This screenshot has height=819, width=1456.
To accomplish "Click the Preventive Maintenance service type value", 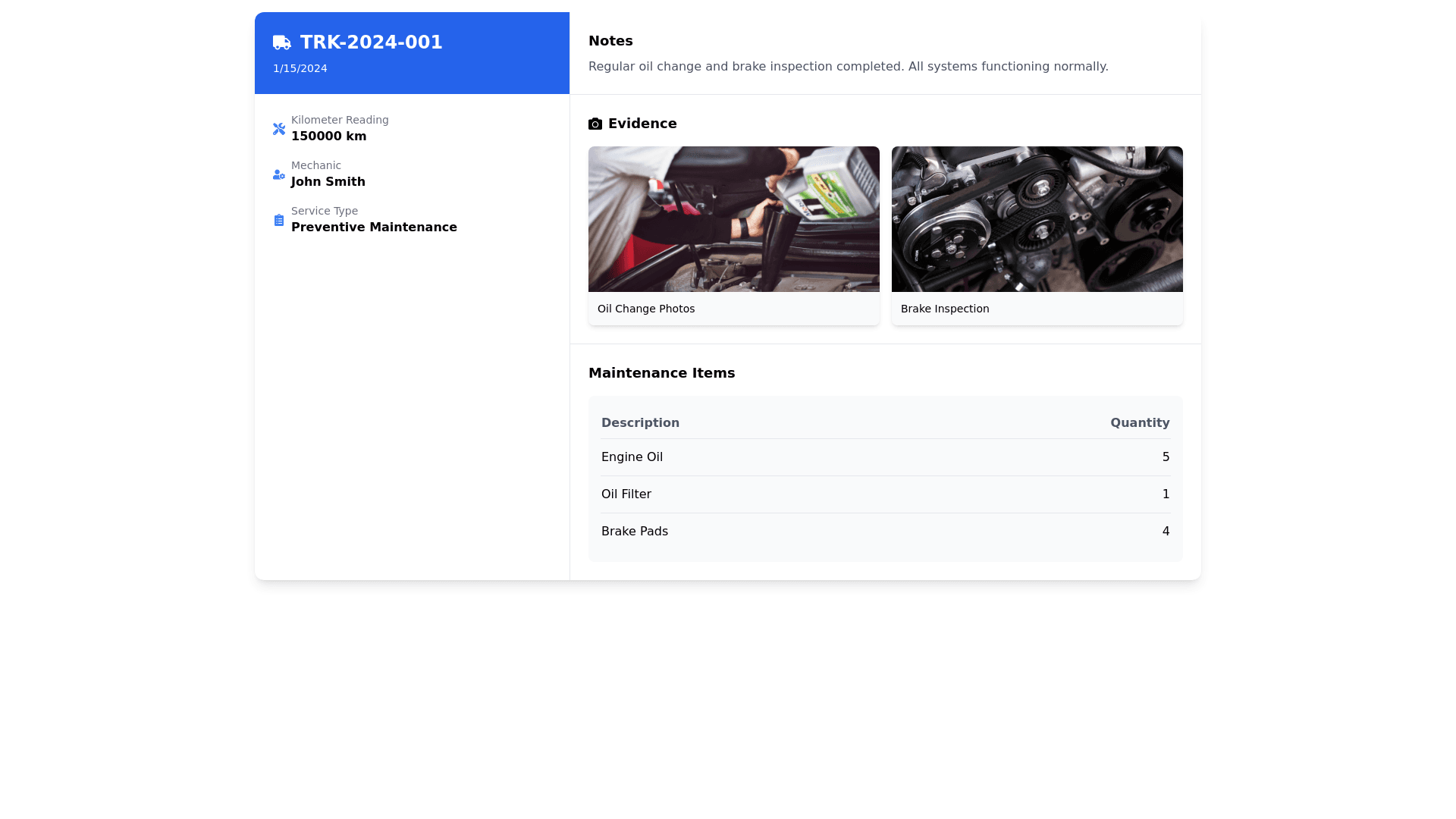I will tap(374, 227).
